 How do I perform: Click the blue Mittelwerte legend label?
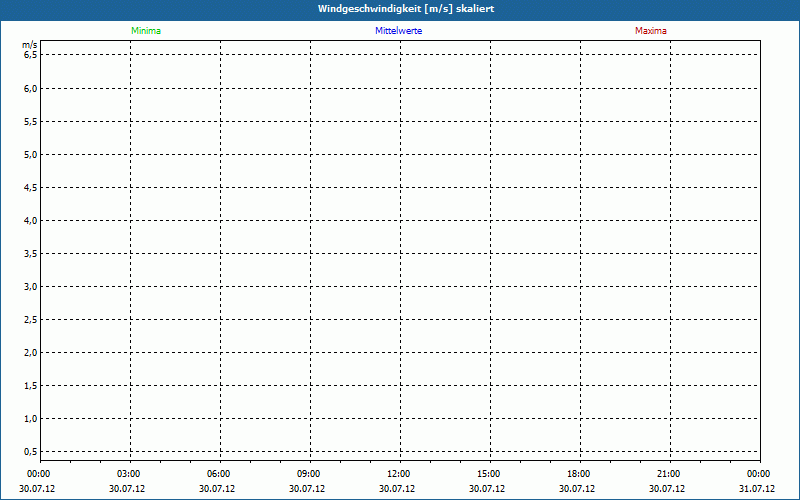398,31
